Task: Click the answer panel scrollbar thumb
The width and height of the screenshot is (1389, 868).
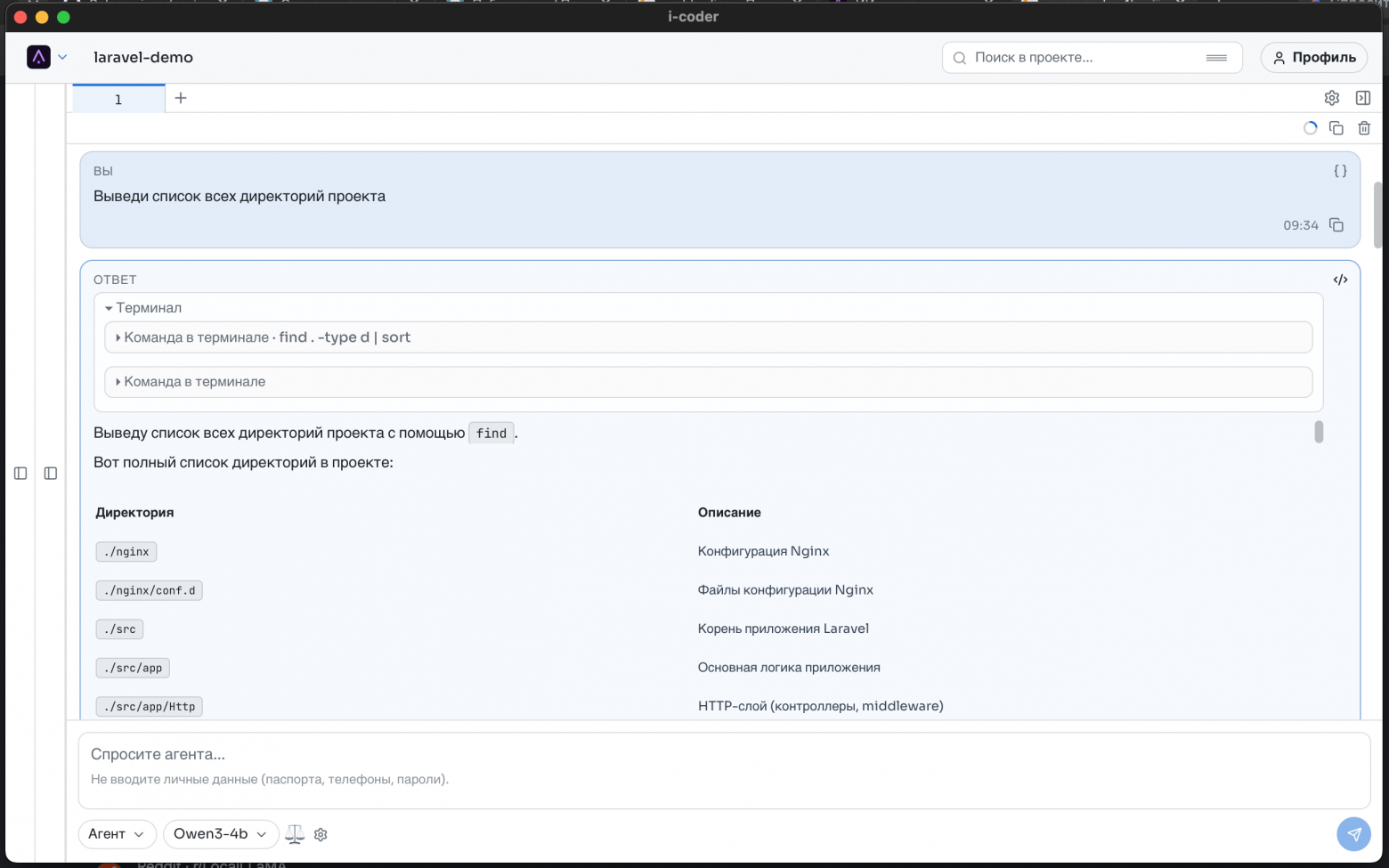Action: click(1319, 432)
